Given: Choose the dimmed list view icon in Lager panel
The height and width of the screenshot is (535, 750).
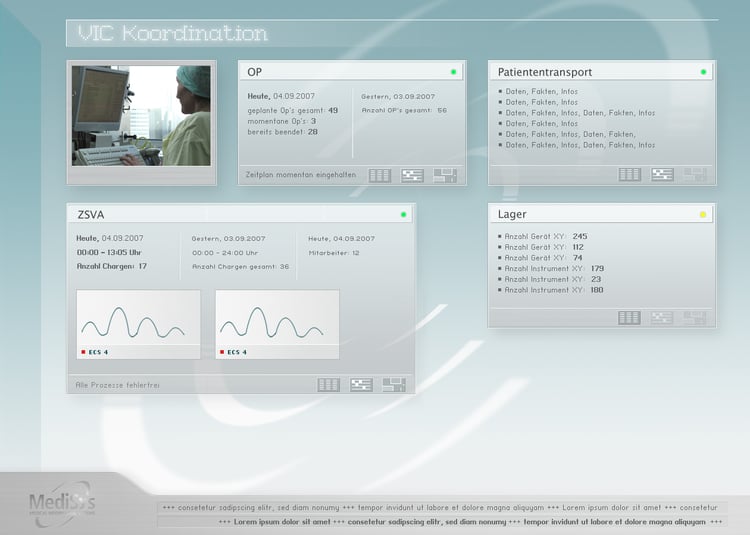Looking at the screenshot, I should 662,318.
